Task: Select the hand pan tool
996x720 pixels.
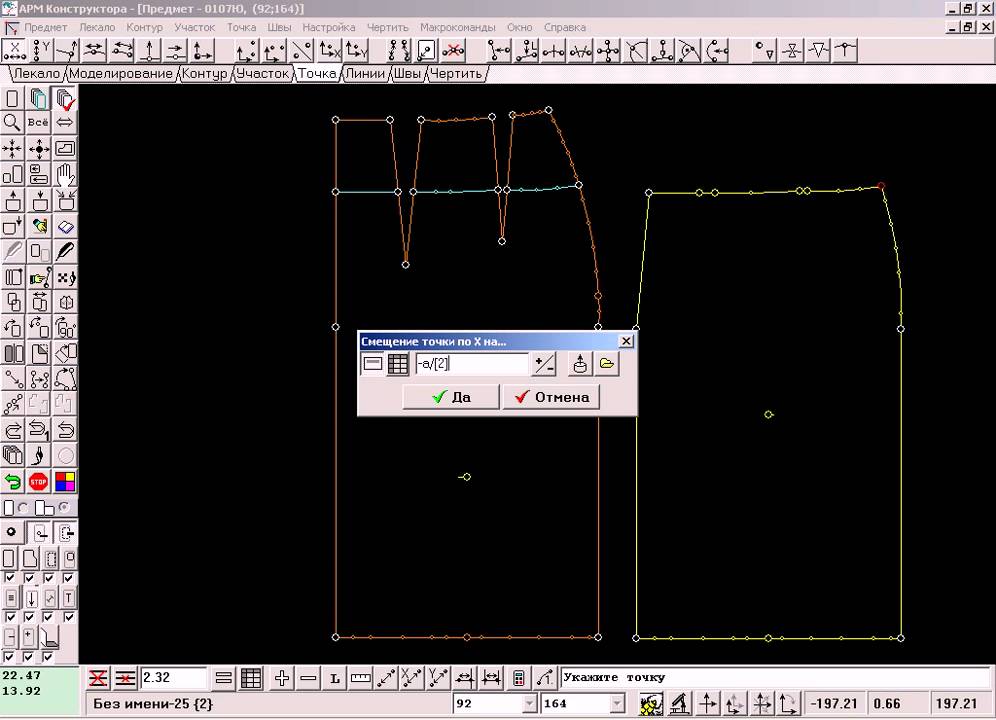Action: point(65,174)
